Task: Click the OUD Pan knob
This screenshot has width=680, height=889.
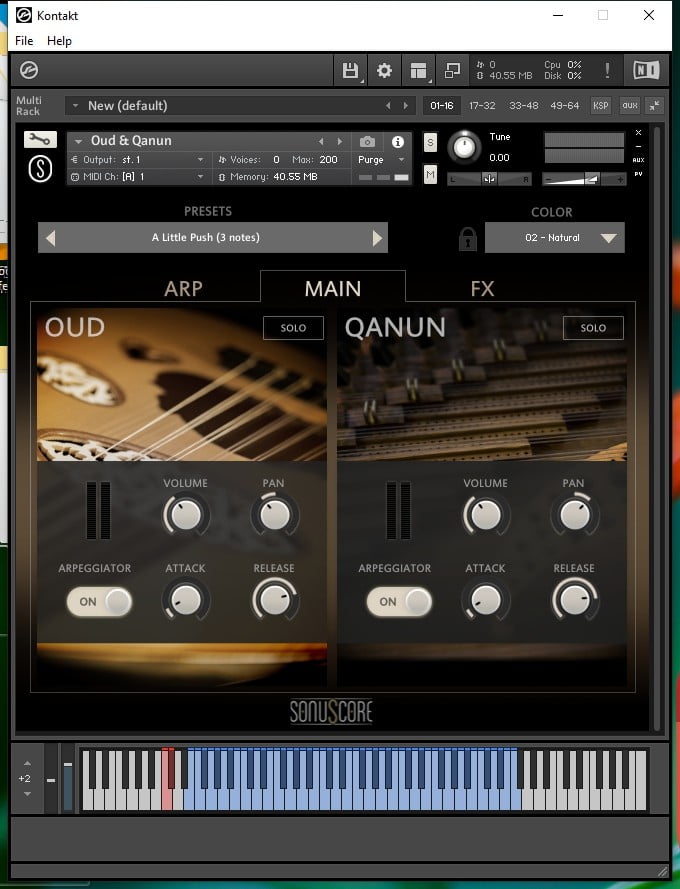Action: (274, 515)
